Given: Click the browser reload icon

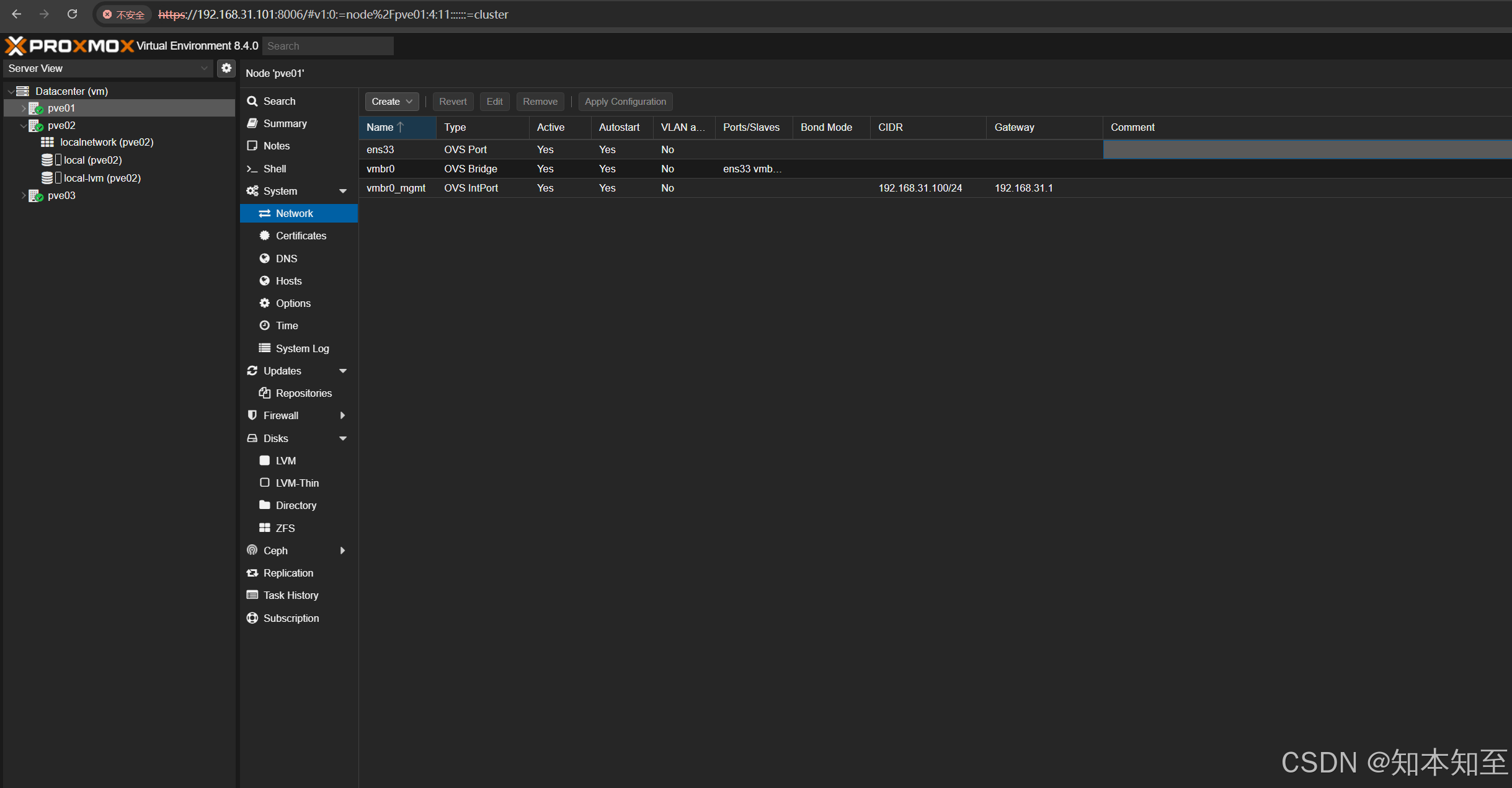Looking at the screenshot, I should (73, 14).
